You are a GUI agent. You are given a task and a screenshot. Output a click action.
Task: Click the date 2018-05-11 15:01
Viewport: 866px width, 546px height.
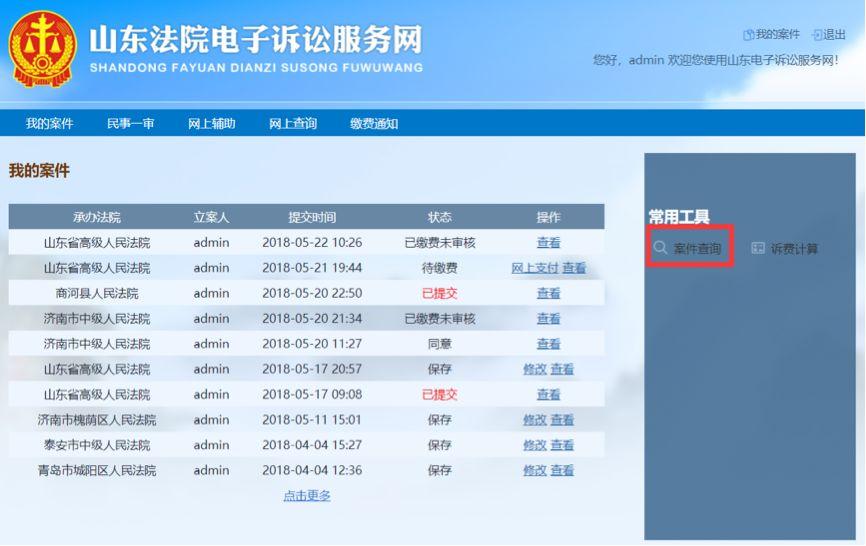coord(312,420)
